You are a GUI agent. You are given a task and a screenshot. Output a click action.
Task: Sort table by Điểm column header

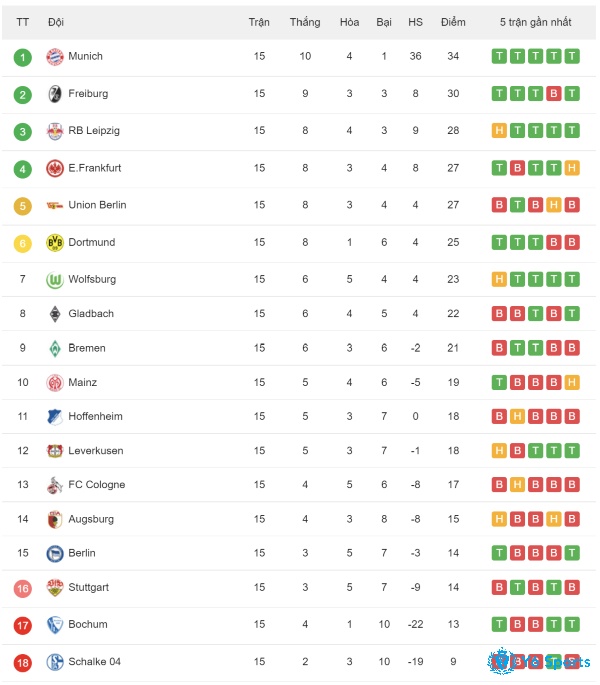click(x=453, y=22)
